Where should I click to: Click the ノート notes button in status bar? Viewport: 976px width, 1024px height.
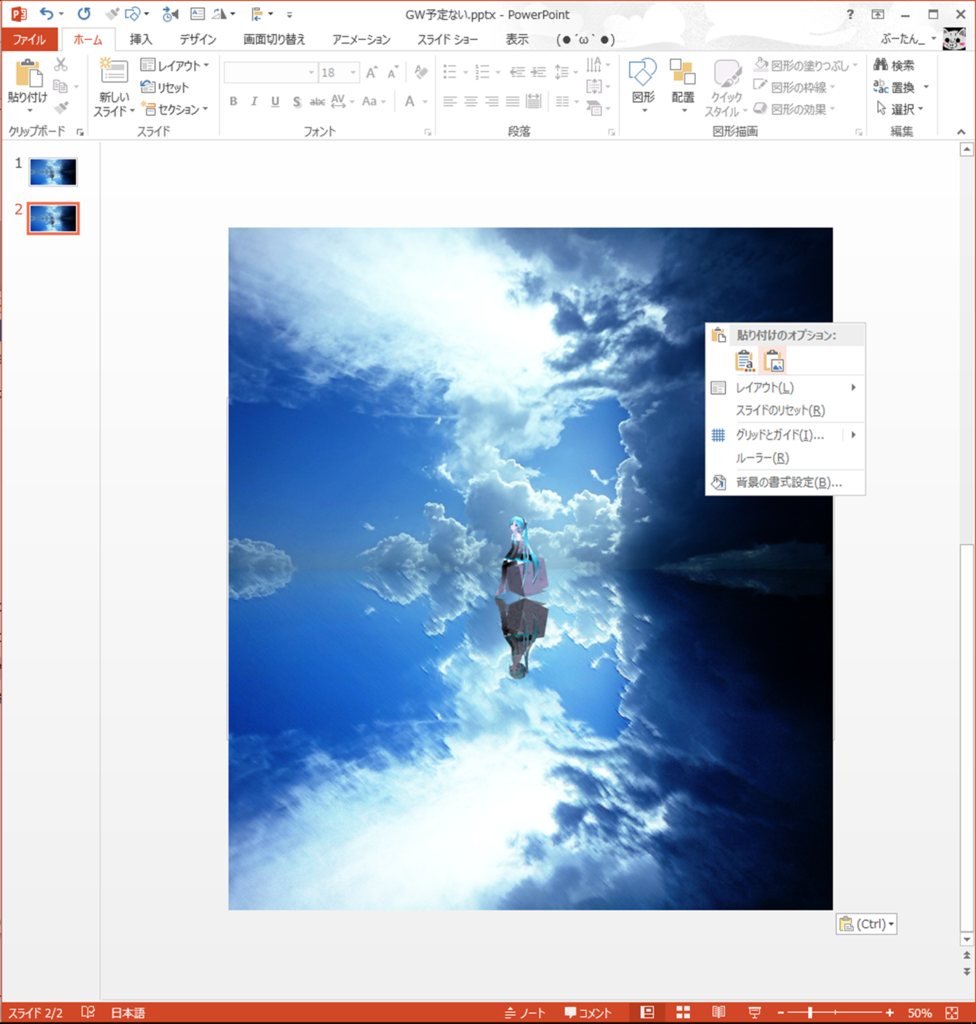525,1013
